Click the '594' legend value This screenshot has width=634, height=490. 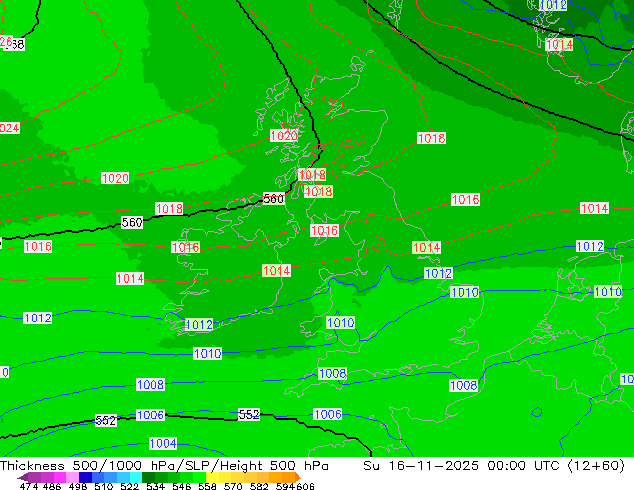point(285,486)
